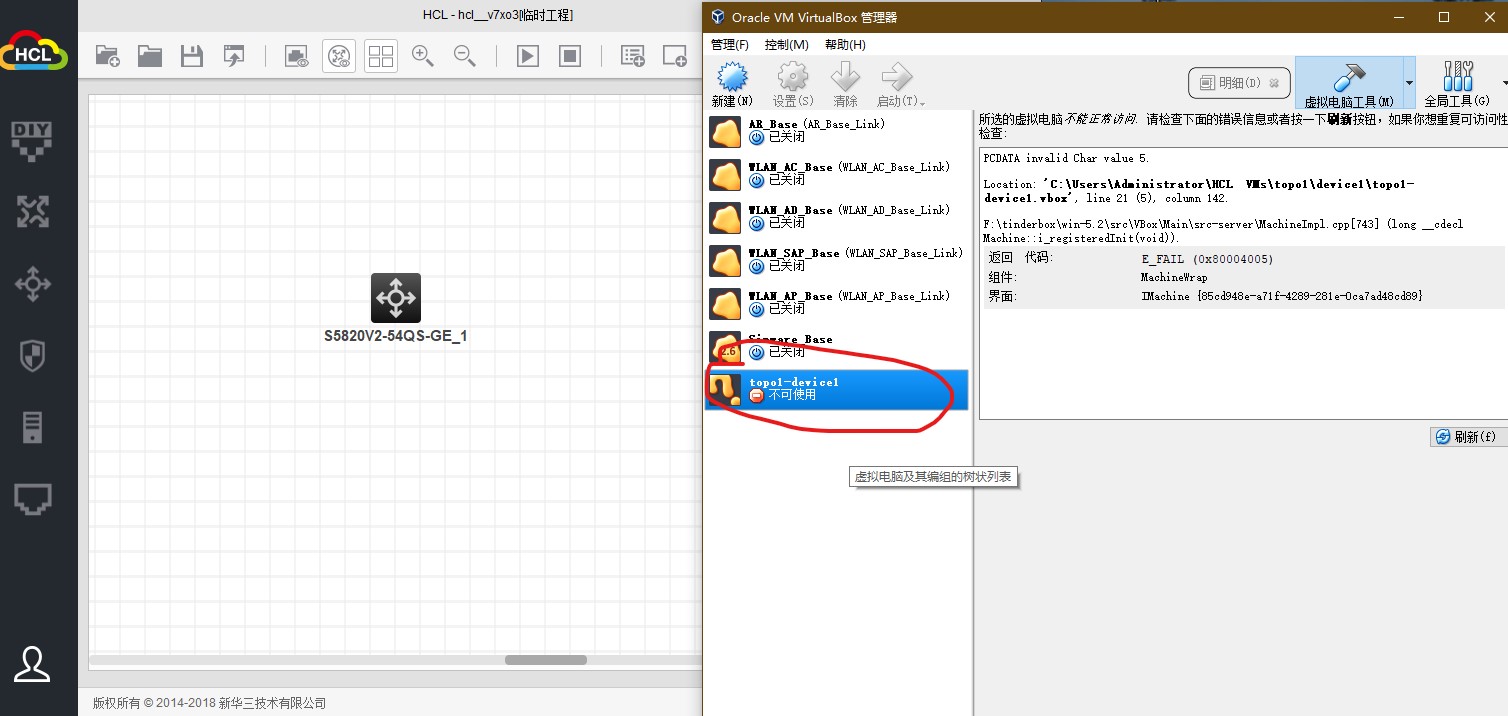Click the export project icon in HCL
Screen dimensions: 1508x716
[234, 56]
